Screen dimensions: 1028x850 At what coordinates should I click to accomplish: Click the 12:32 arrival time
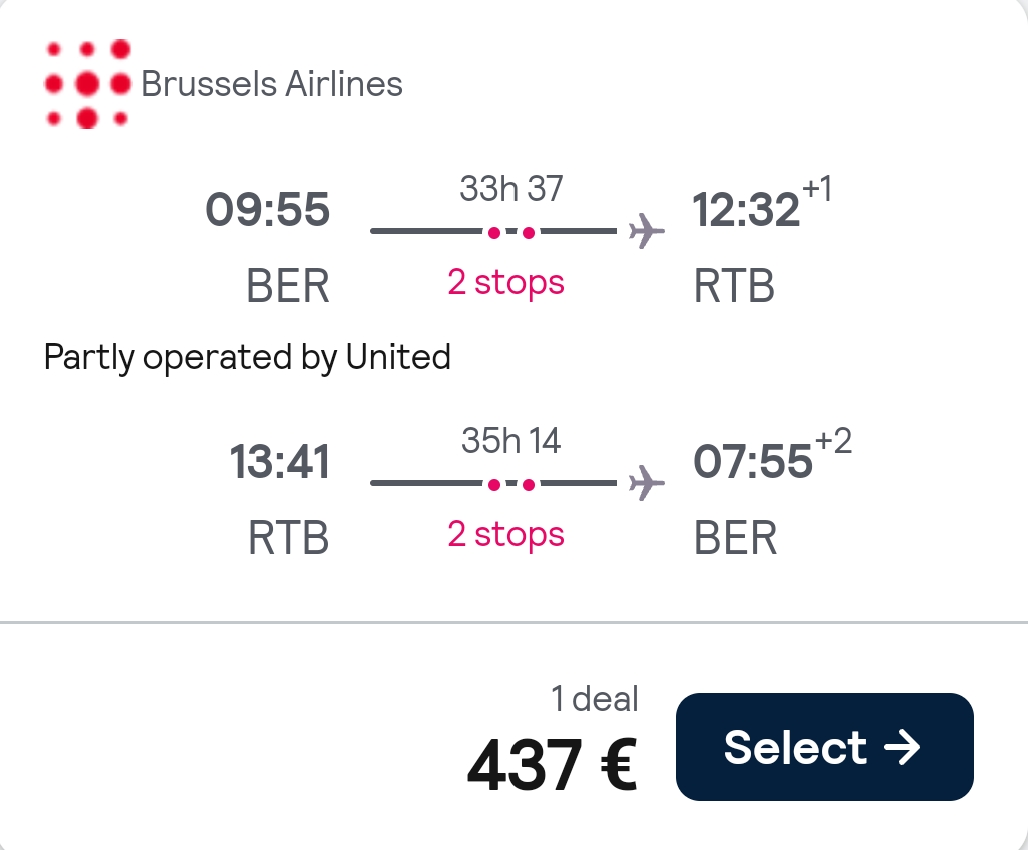coord(746,209)
